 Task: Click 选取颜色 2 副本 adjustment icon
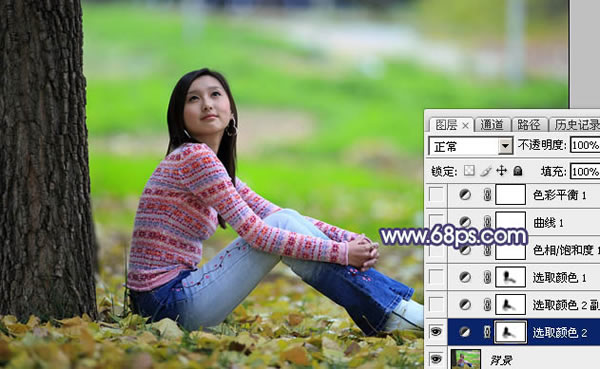pyautogui.click(x=465, y=305)
